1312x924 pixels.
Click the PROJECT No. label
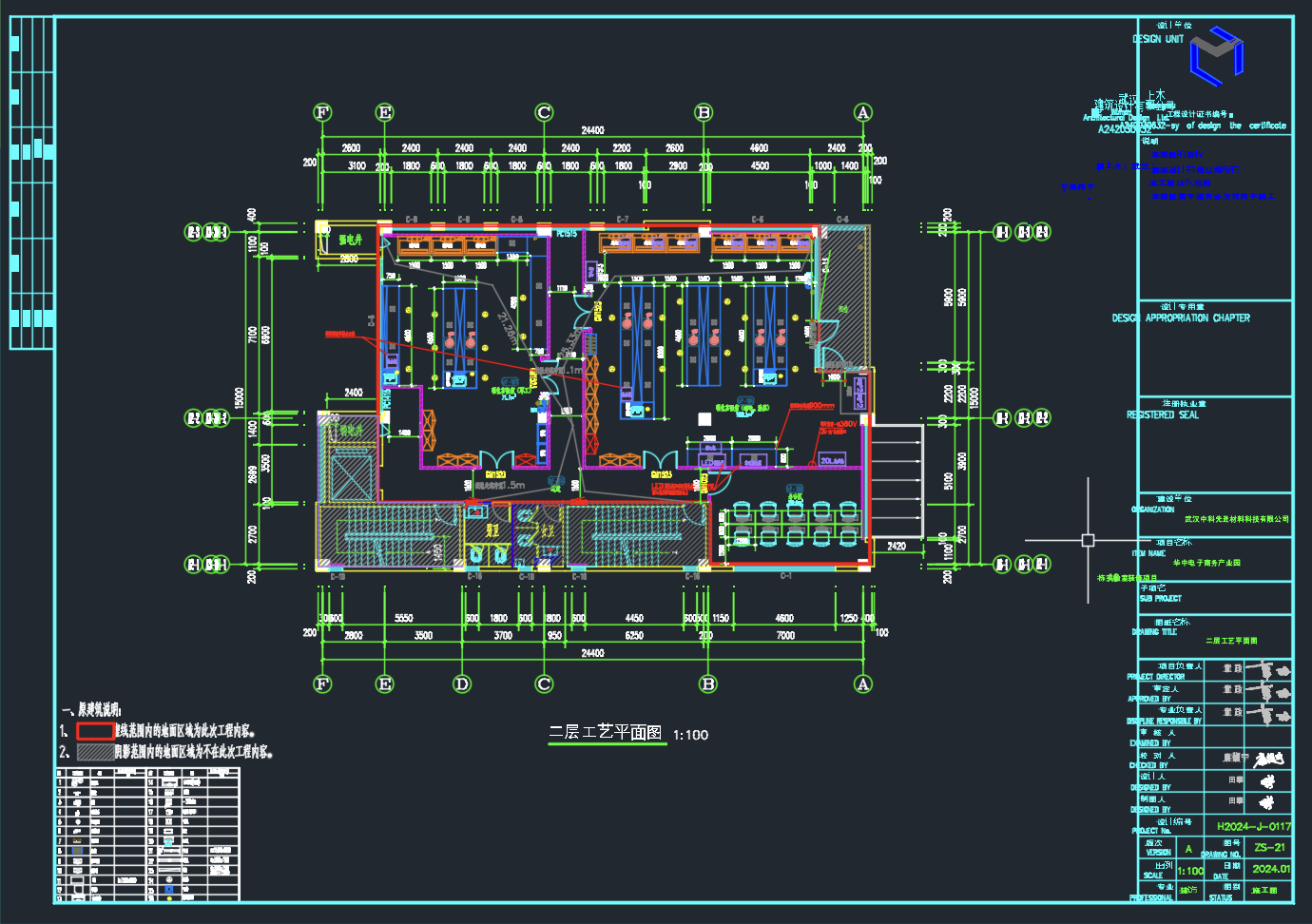click(1151, 831)
